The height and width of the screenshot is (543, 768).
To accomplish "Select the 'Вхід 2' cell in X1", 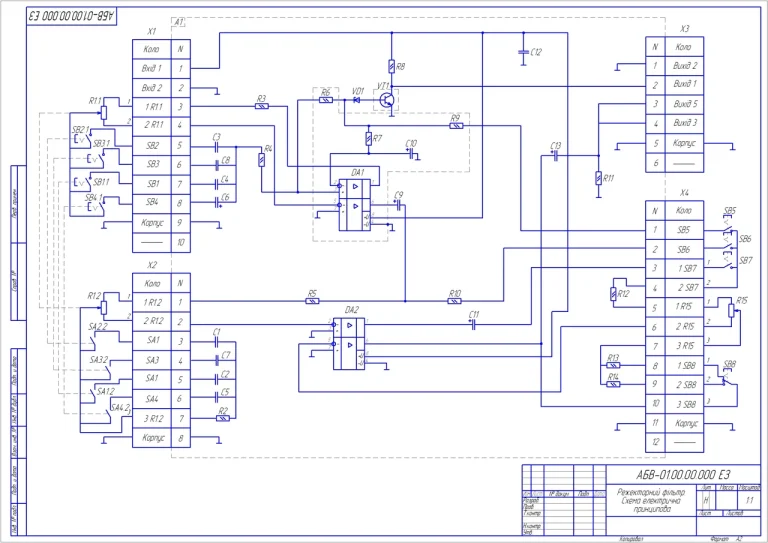I will point(152,88).
